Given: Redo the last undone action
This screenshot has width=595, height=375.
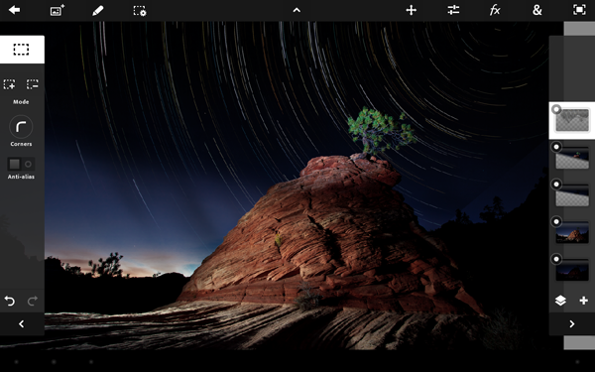Looking at the screenshot, I should click(x=33, y=301).
